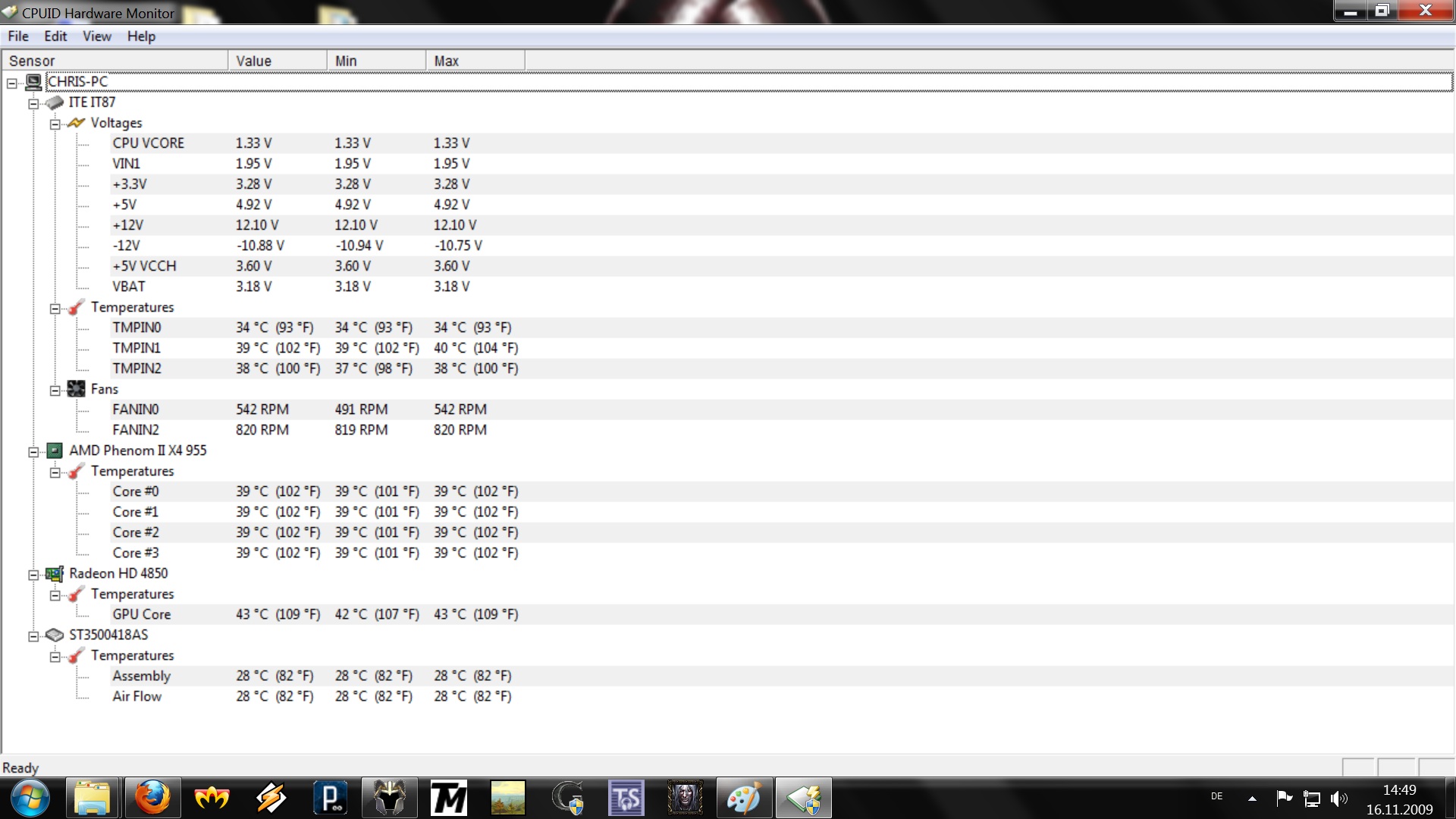Collapse the ITE IT87 node
Image resolution: width=1456 pixels, height=819 pixels.
pos(33,103)
